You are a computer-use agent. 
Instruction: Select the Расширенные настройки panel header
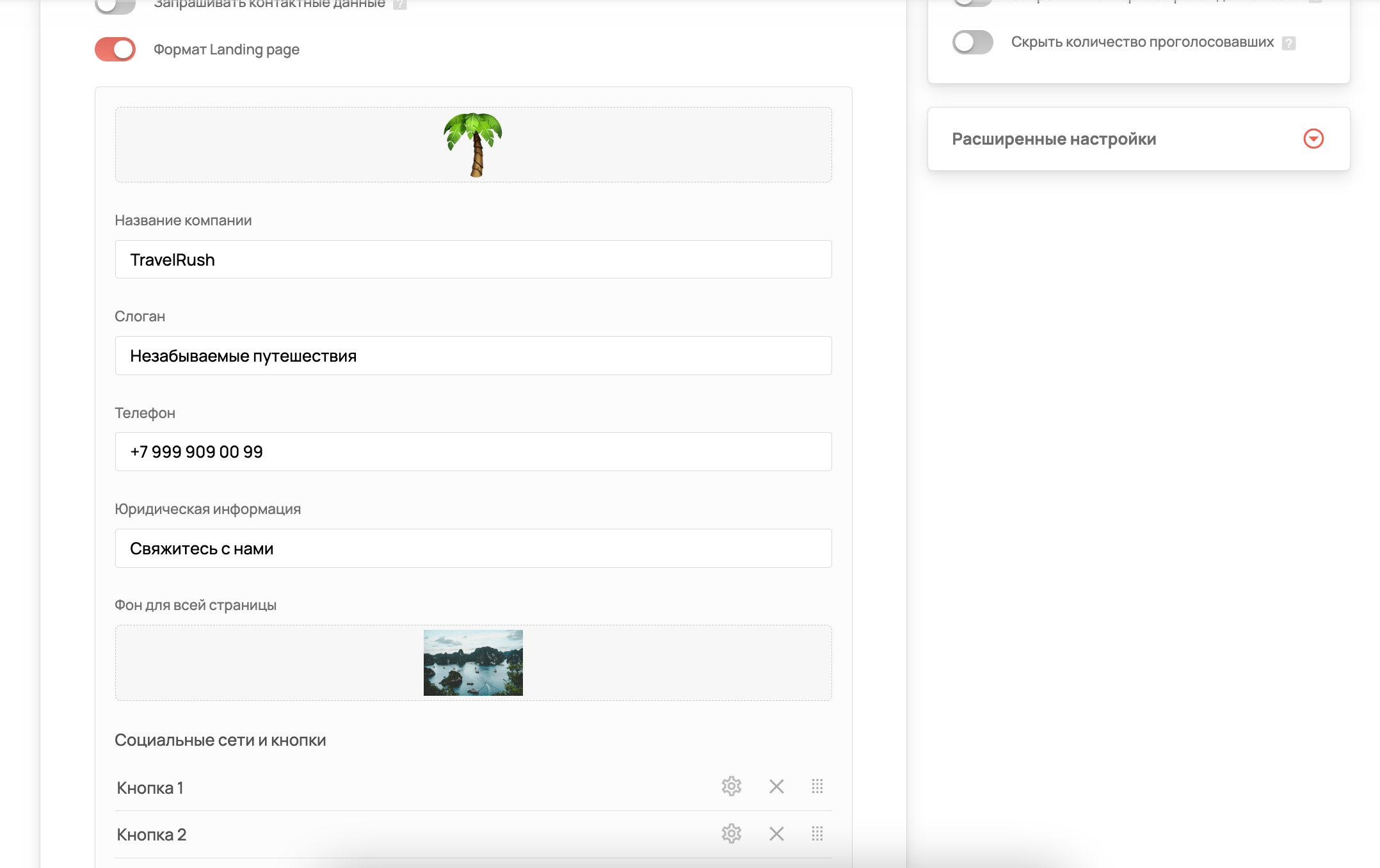[1054, 139]
